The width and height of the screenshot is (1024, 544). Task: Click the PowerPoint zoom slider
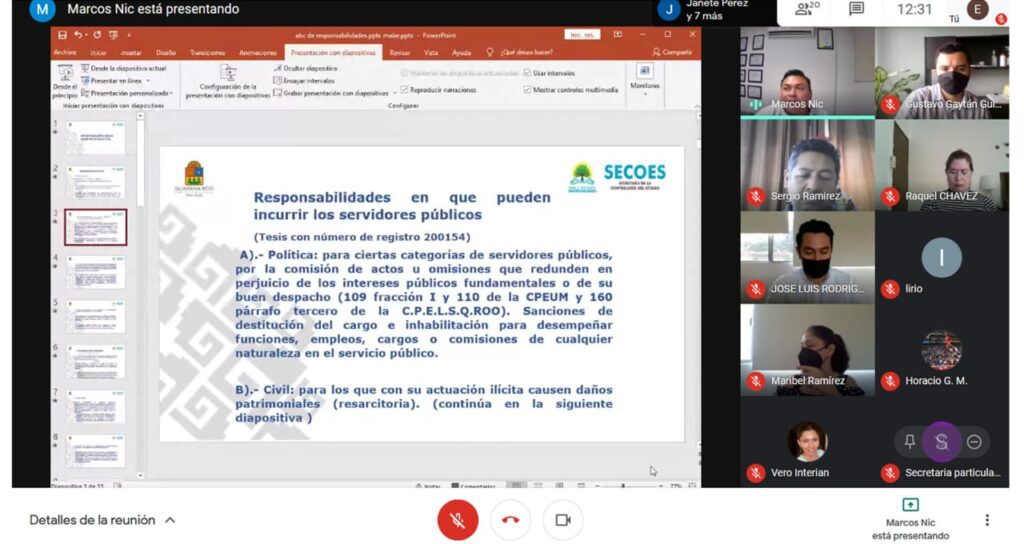click(x=625, y=485)
